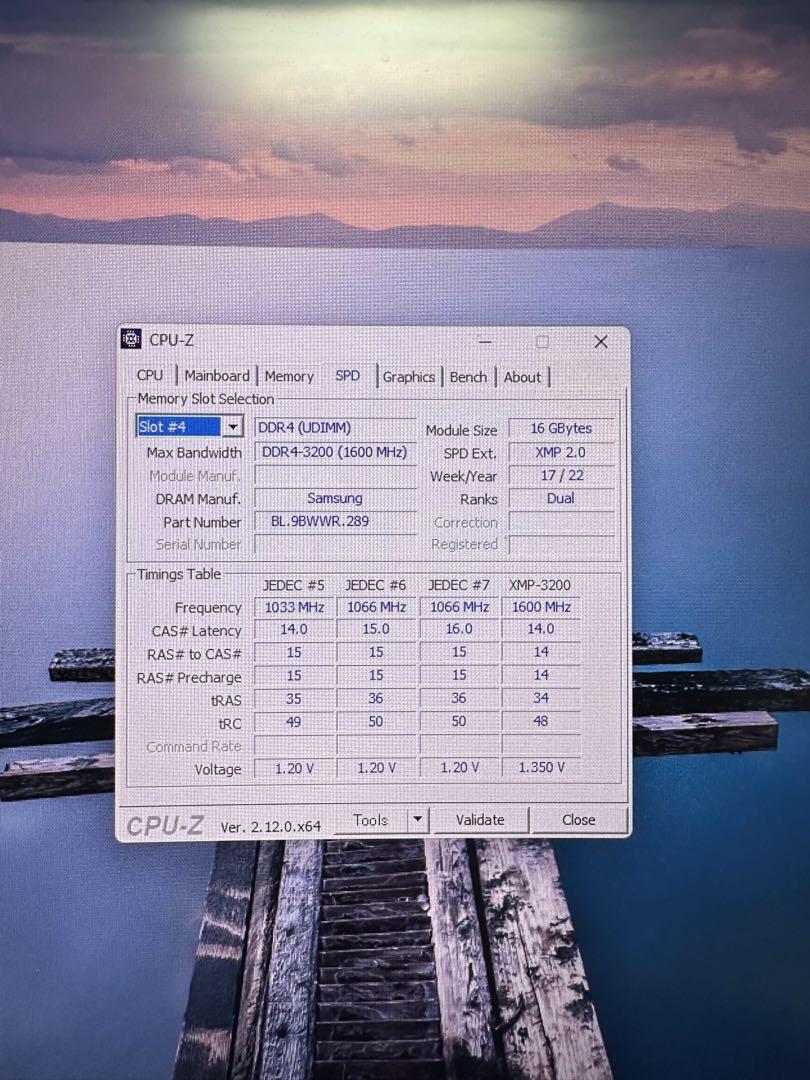Show the Graphics tab
Screen dimensions: 810x1080
[x=408, y=377]
